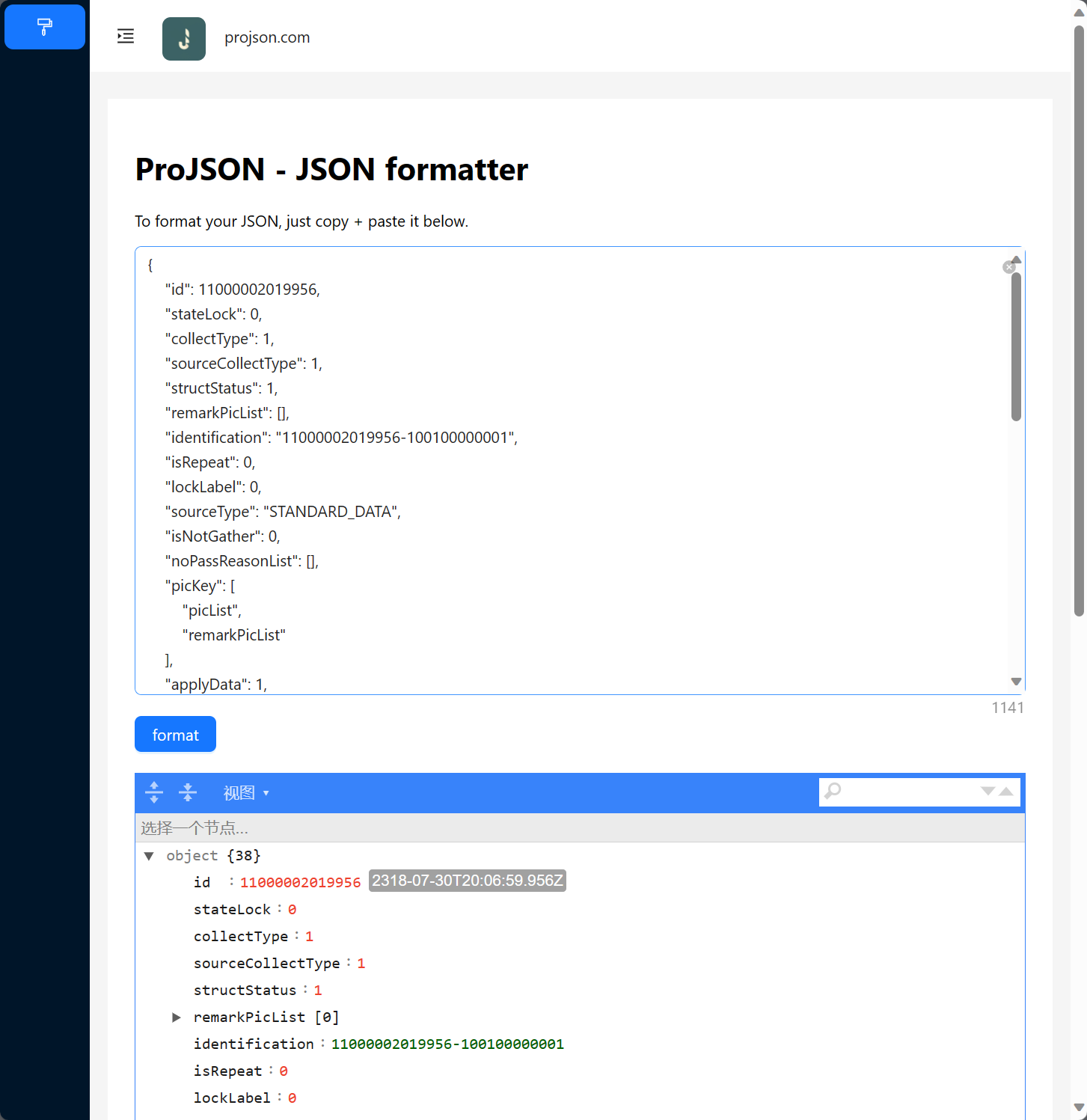Select the id value 11000002019956
This screenshot has height=1120, width=1087.
coord(300,883)
